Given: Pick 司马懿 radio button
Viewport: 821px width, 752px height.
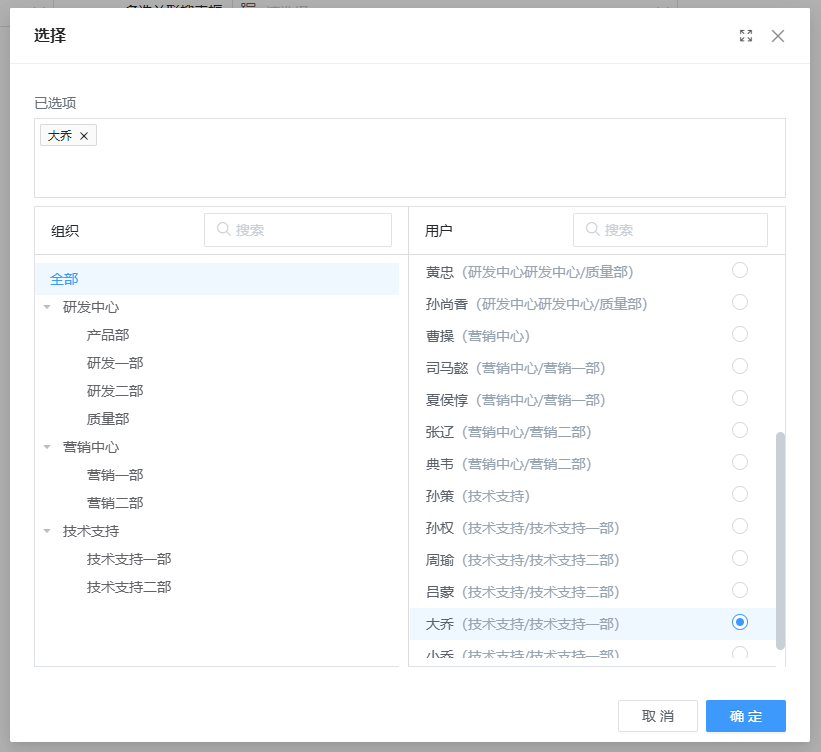Looking at the screenshot, I should click(x=740, y=366).
